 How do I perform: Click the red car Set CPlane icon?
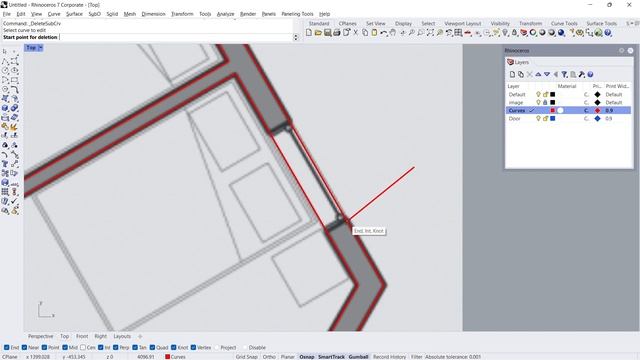pos(468,33)
